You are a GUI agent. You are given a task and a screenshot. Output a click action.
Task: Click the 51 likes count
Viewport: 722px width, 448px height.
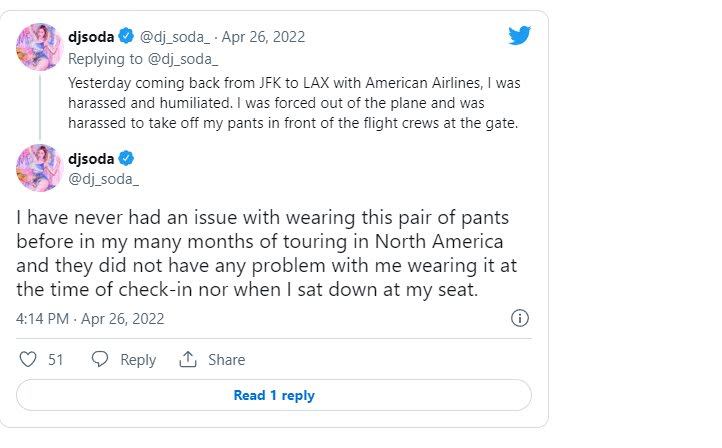coord(56,360)
